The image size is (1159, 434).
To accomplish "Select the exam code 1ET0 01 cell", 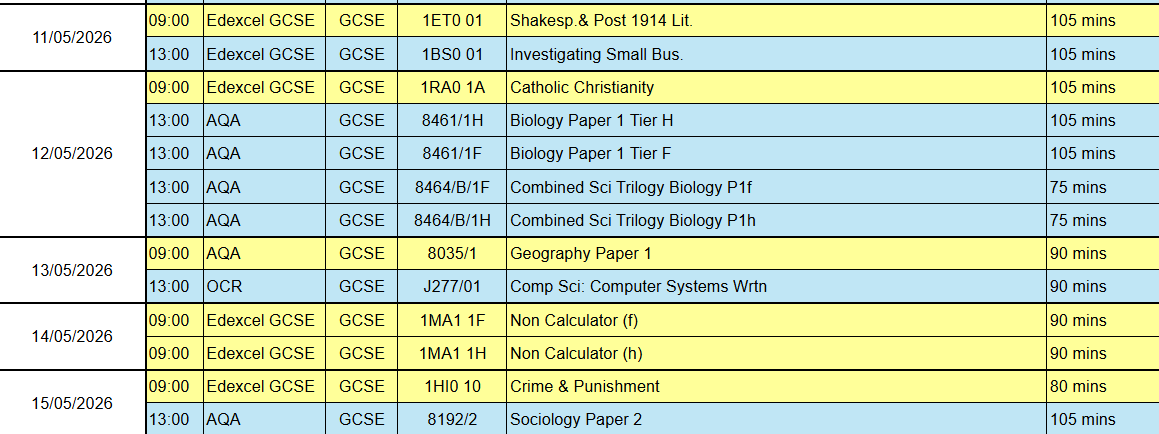I will coord(452,21).
